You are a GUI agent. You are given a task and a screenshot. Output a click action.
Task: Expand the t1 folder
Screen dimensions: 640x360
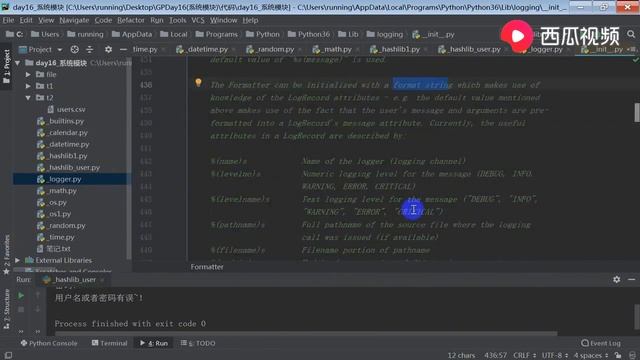(x=28, y=86)
